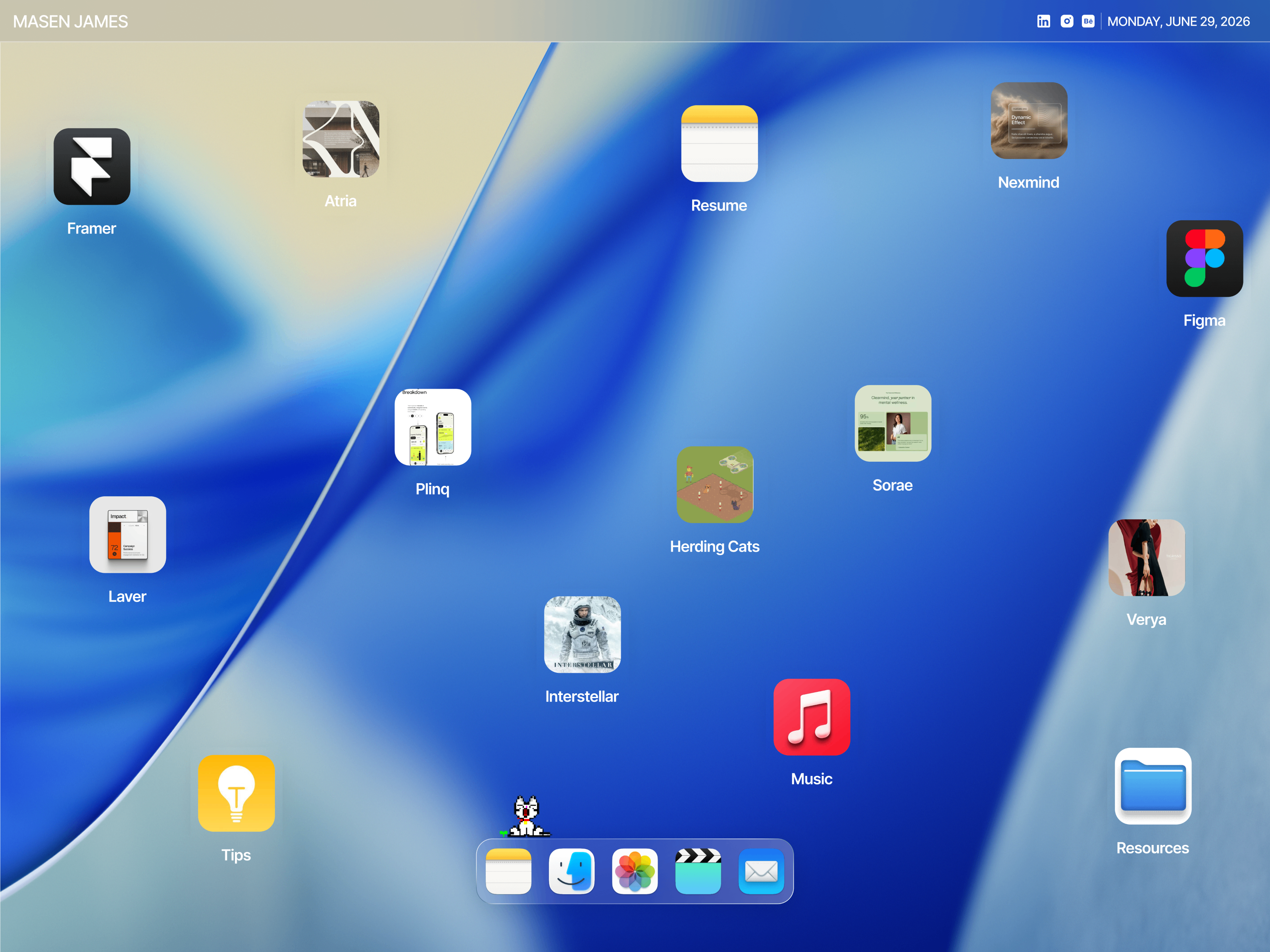Click the Nexmind label text
This screenshot has width=1270, height=952.
pos(1029,182)
